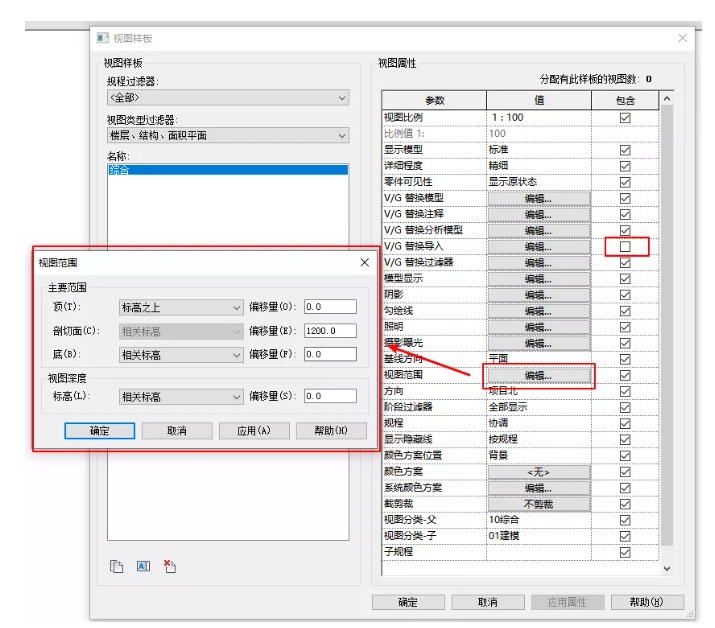
Task: Click the 精细 detail level value
Action: pyautogui.click(x=498, y=166)
